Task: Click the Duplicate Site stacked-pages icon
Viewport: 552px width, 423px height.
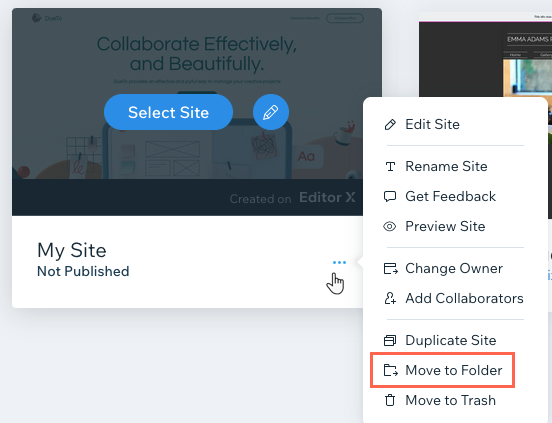Action: pos(390,340)
